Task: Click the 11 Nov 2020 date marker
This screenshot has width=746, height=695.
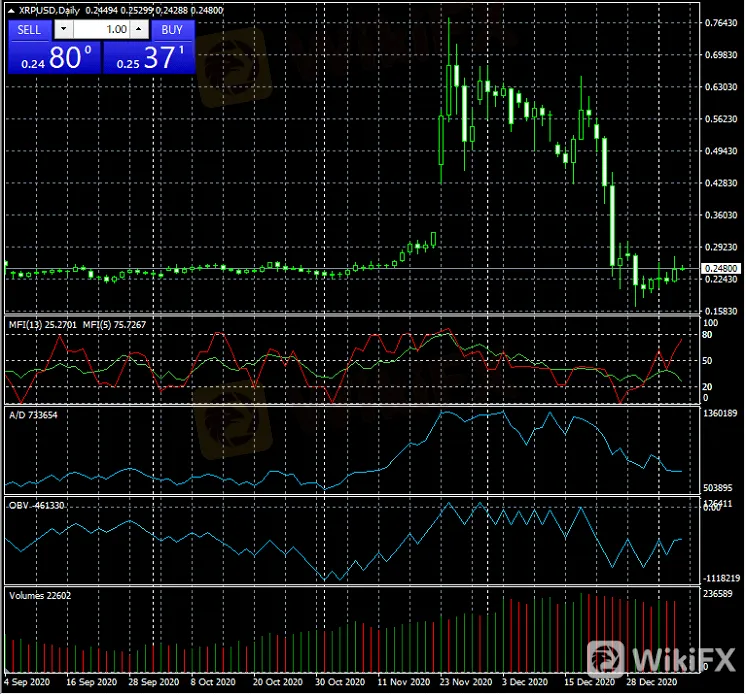Action: click(x=402, y=682)
